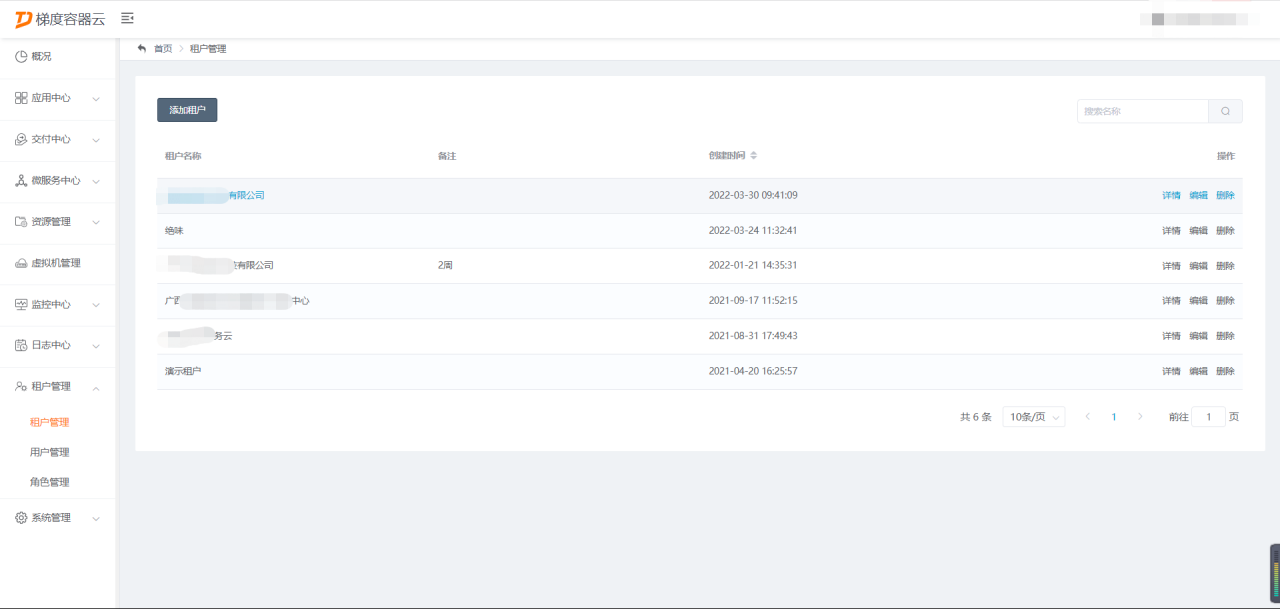This screenshot has width=1280, height=609.
Task: Select the 租户管理 submenu item
Action: click(50, 422)
